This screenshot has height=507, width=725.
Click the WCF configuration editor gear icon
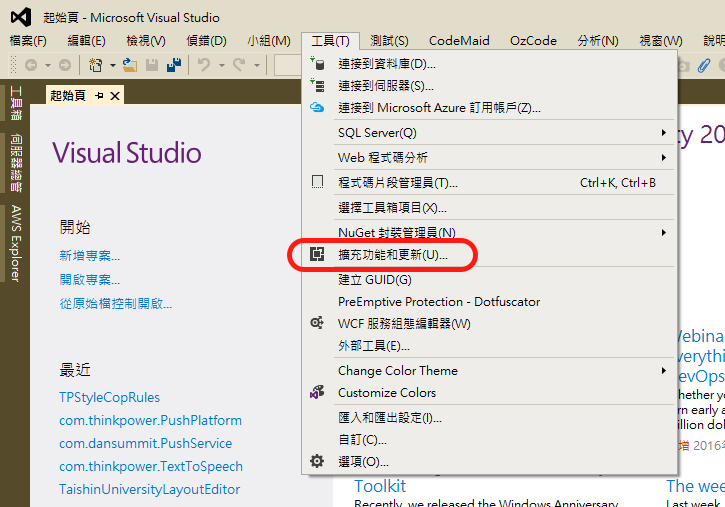[x=317, y=322]
